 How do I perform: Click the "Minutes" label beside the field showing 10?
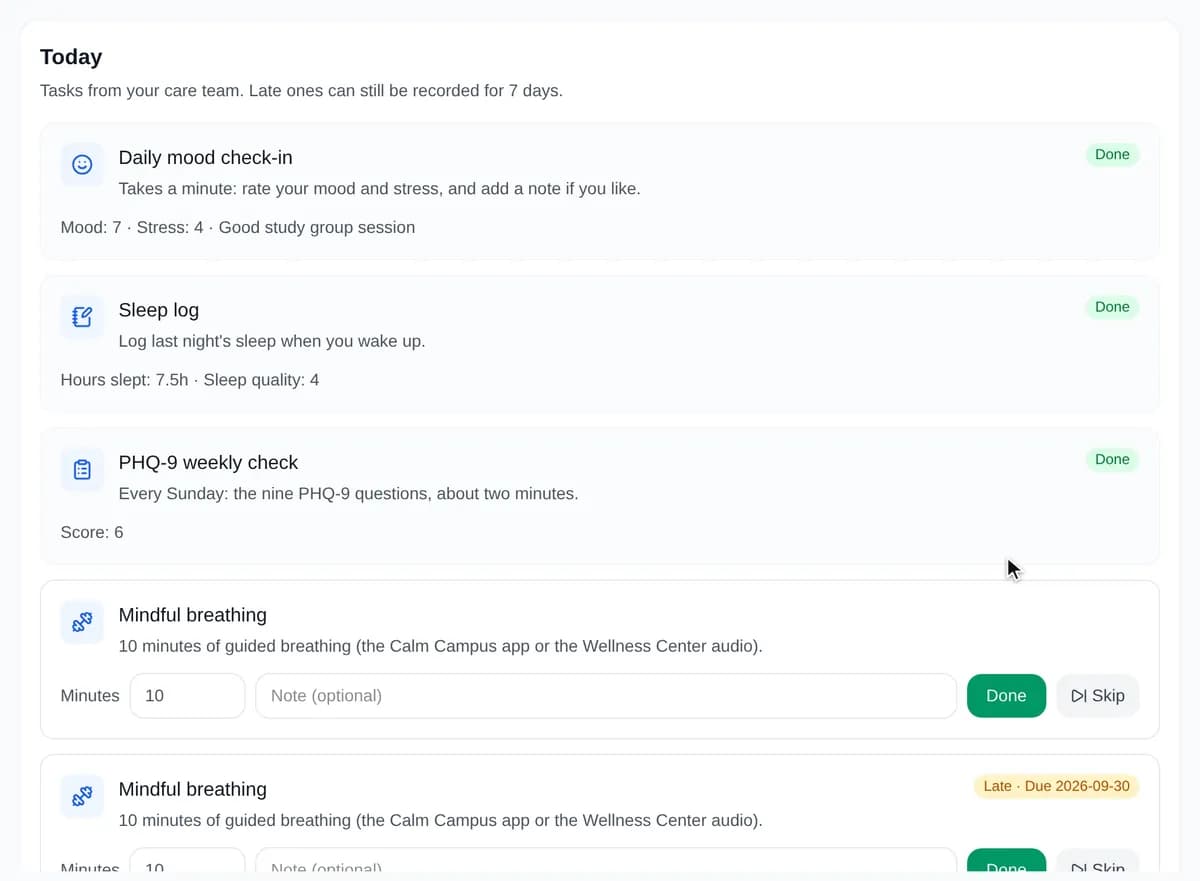[90, 696]
